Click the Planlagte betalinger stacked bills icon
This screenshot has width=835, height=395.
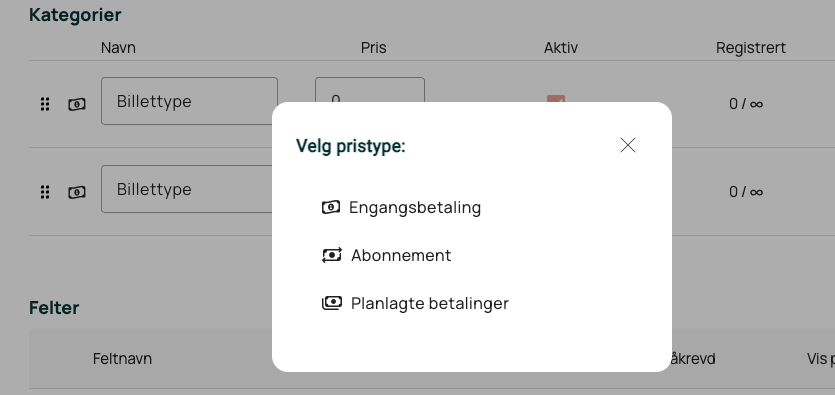coord(331,303)
